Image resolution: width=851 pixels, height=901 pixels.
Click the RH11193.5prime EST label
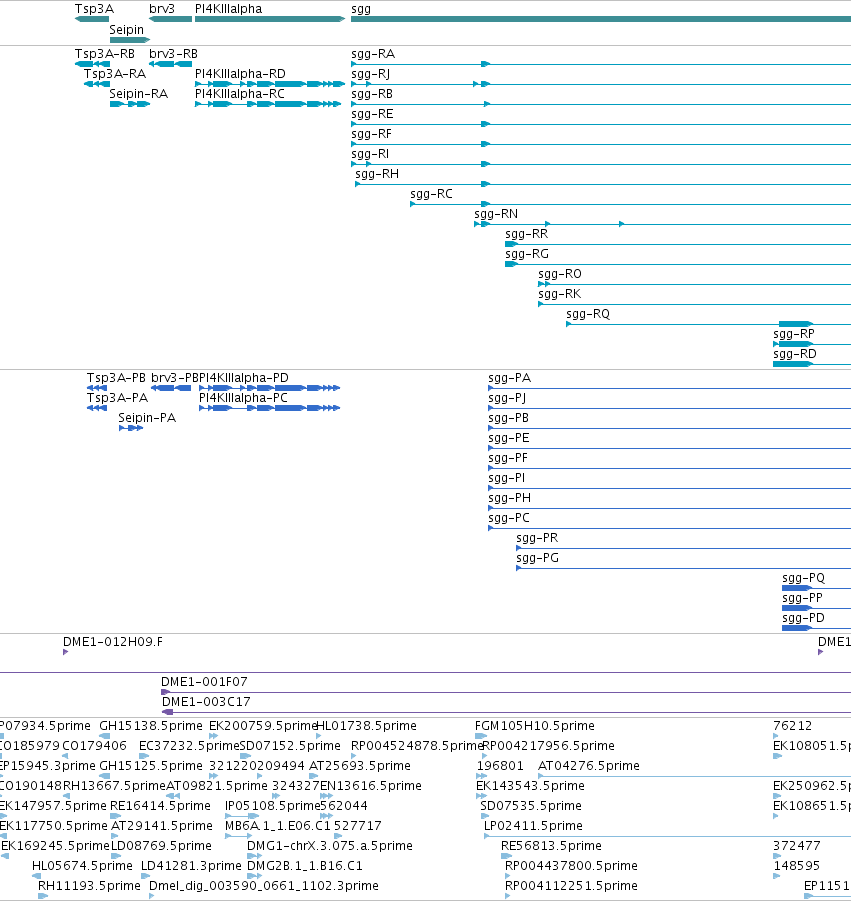(89, 886)
